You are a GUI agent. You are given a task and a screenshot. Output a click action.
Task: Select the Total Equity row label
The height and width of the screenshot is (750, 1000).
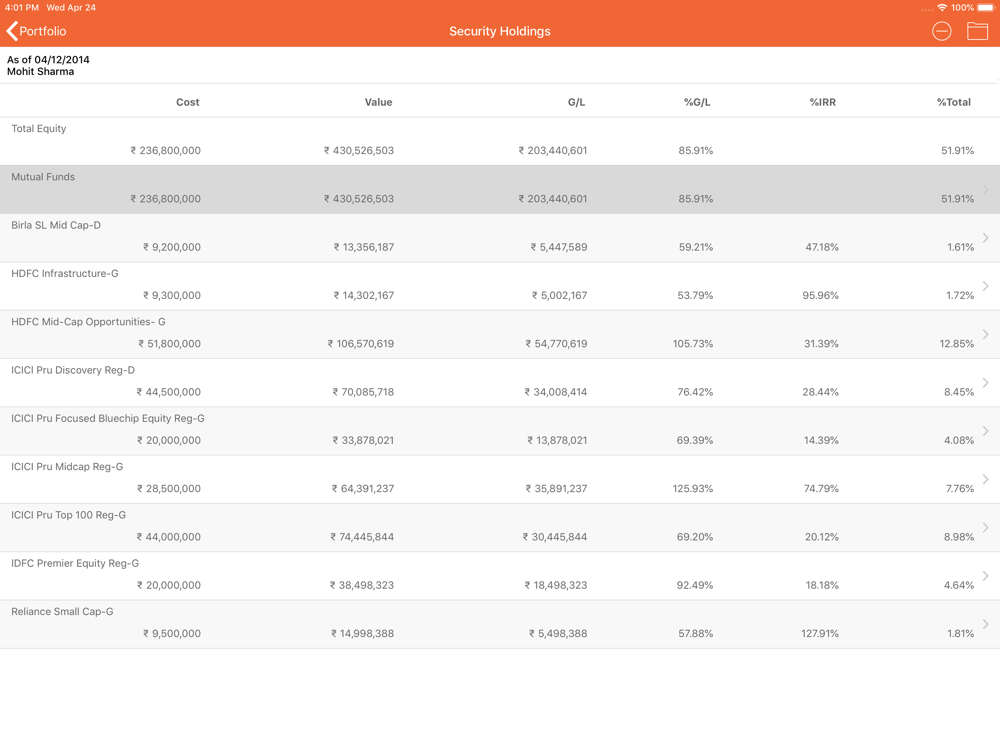coord(38,129)
